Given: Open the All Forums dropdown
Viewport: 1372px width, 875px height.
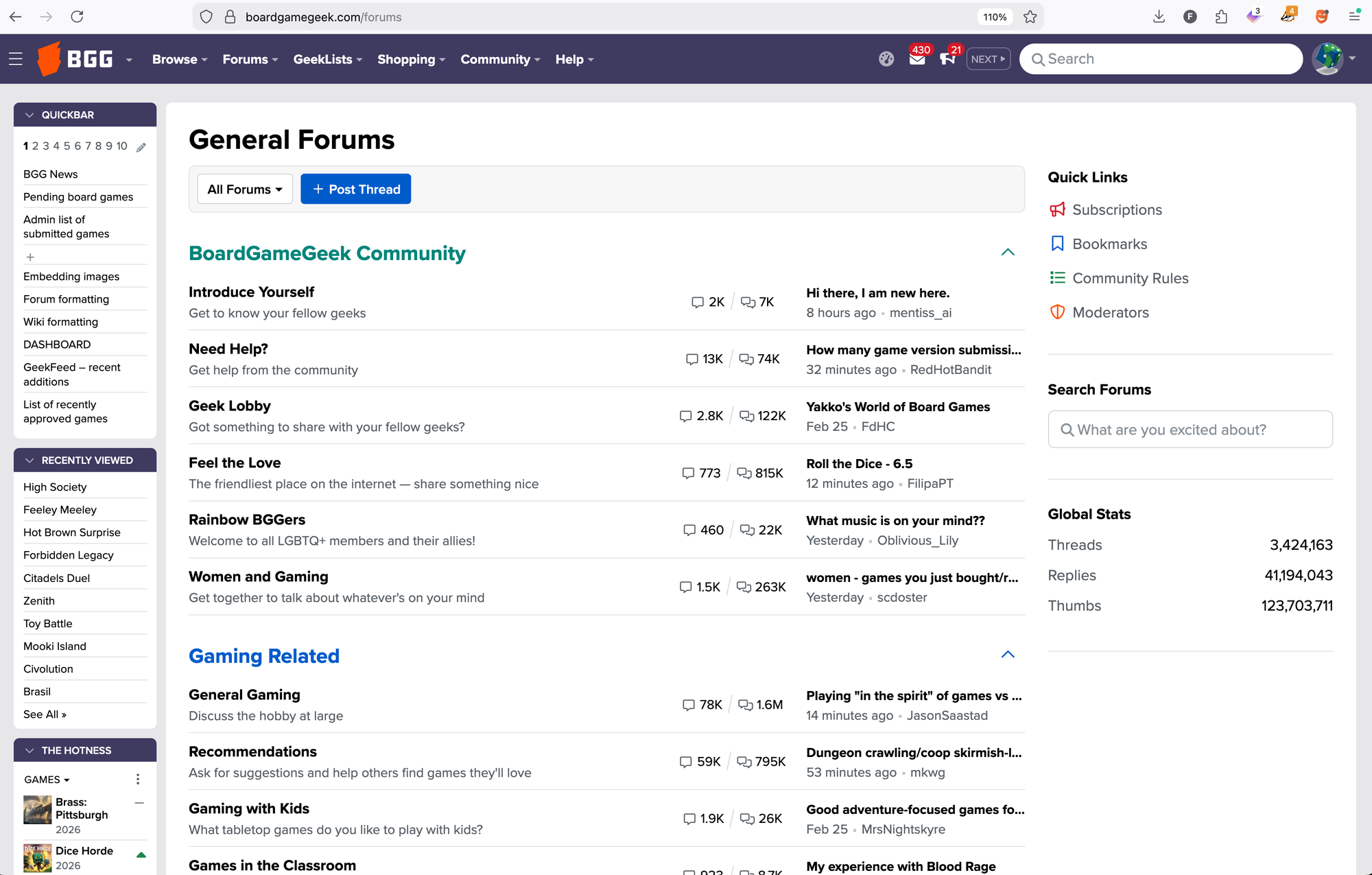Looking at the screenshot, I should coord(244,189).
